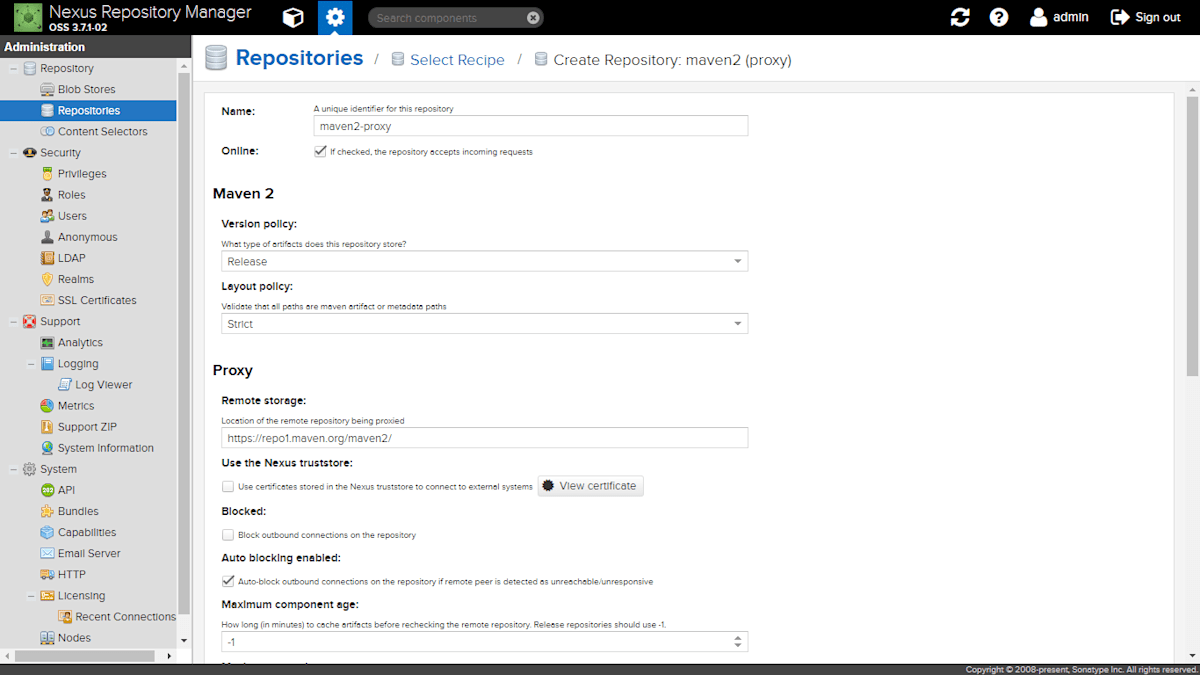Click the Capabilities box icon

click(47, 532)
